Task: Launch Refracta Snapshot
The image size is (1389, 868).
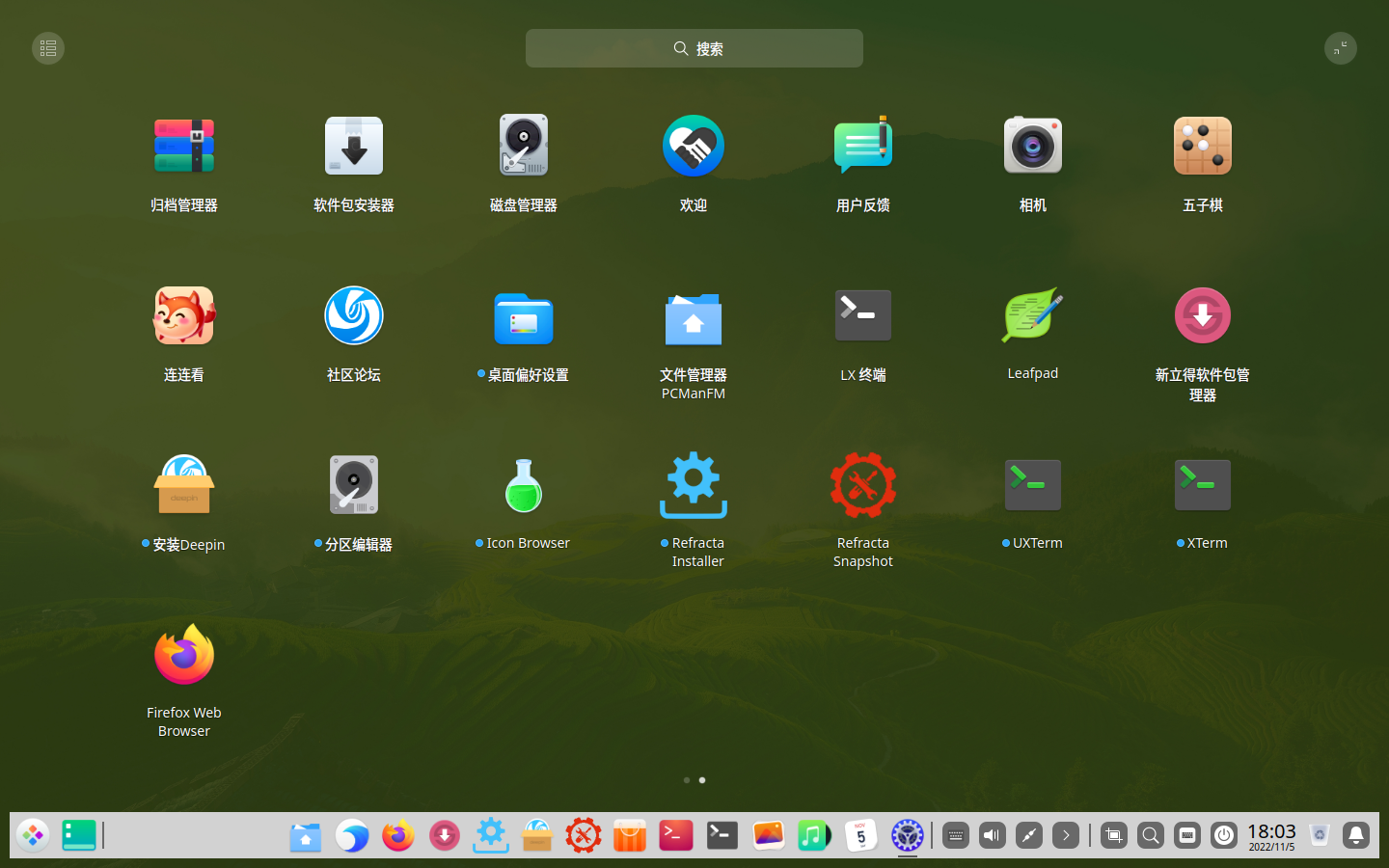Action: (x=863, y=486)
